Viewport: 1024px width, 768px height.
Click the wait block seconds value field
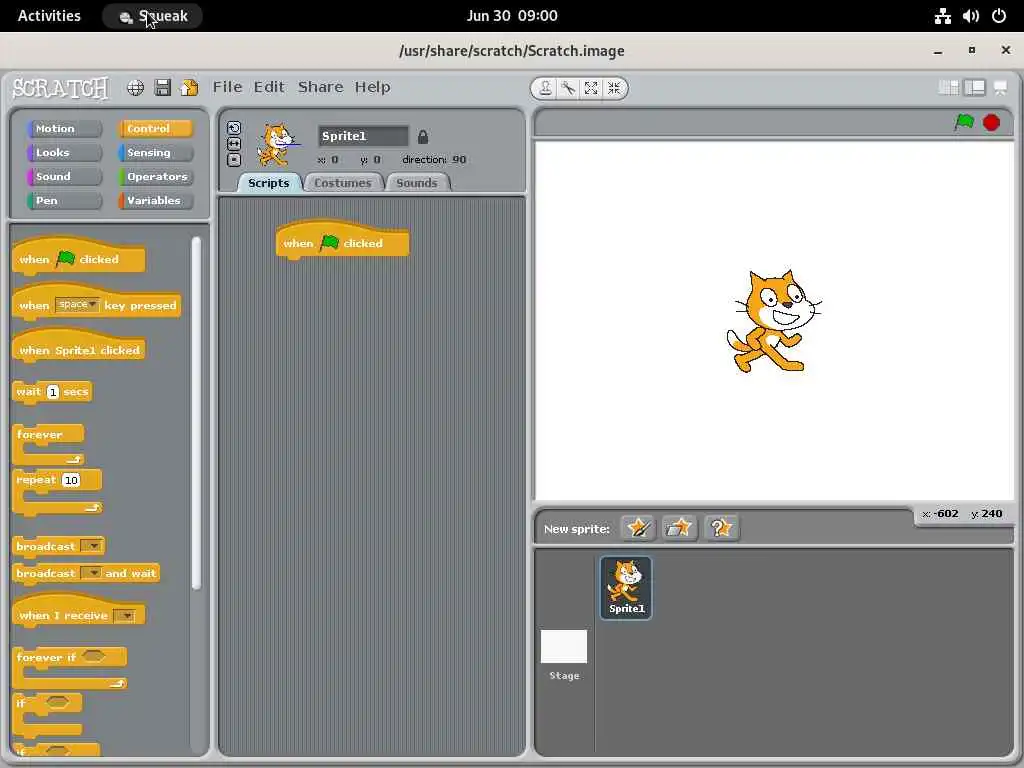tap(53, 392)
